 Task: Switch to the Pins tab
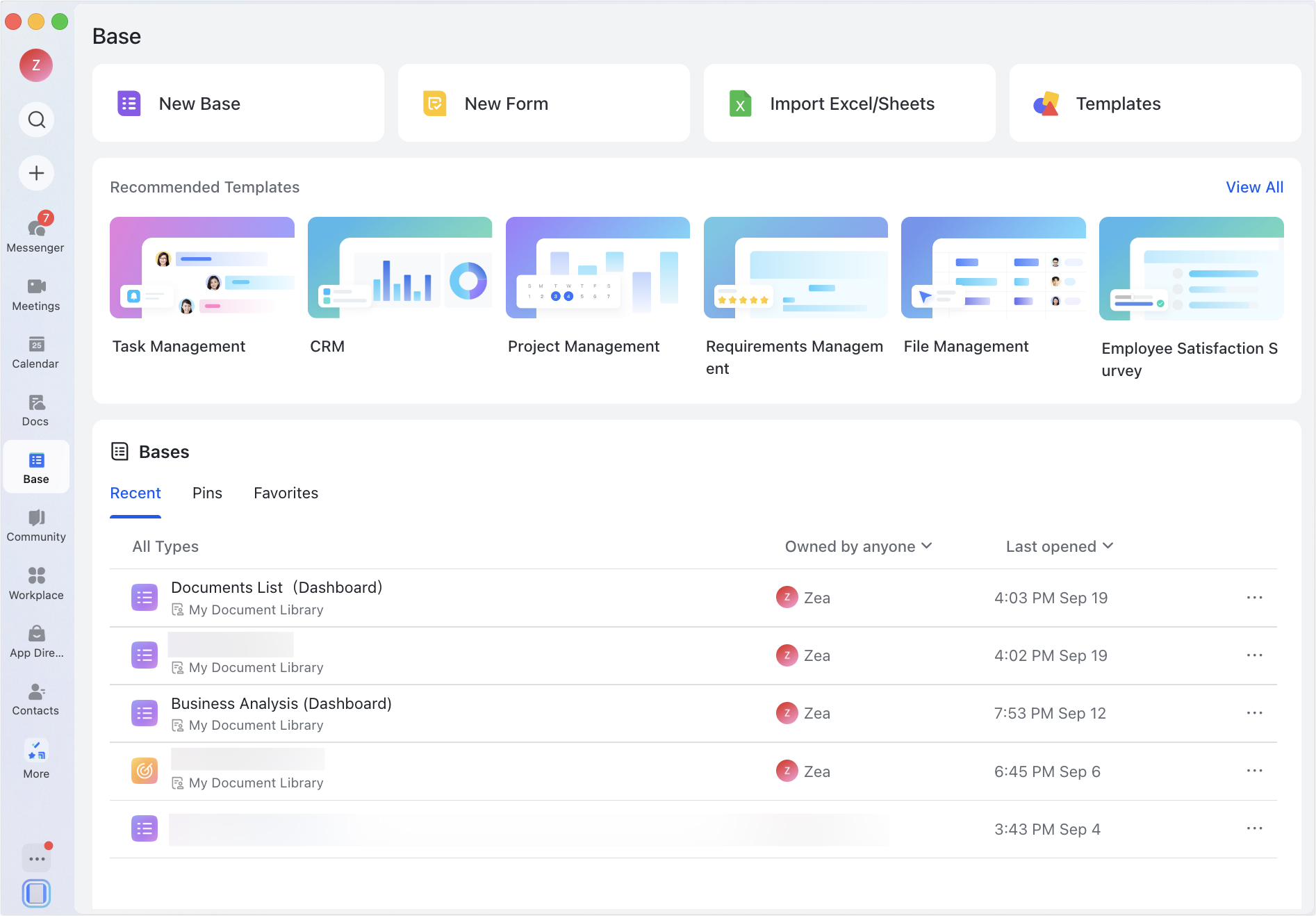pyautogui.click(x=207, y=493)
